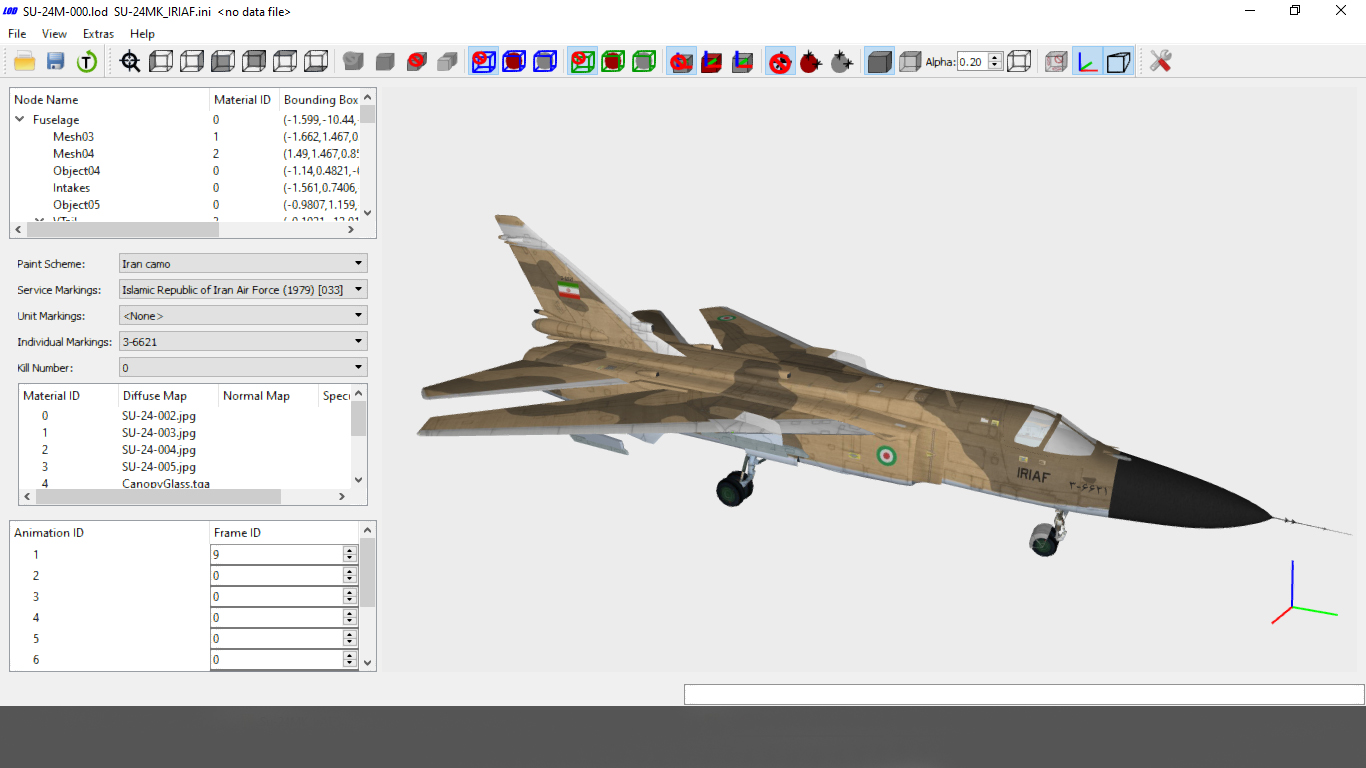The height and width of the screenshot is (768, 1366).
Task: Open the Paint Scheme dropdown
Action: coord(243,264)
